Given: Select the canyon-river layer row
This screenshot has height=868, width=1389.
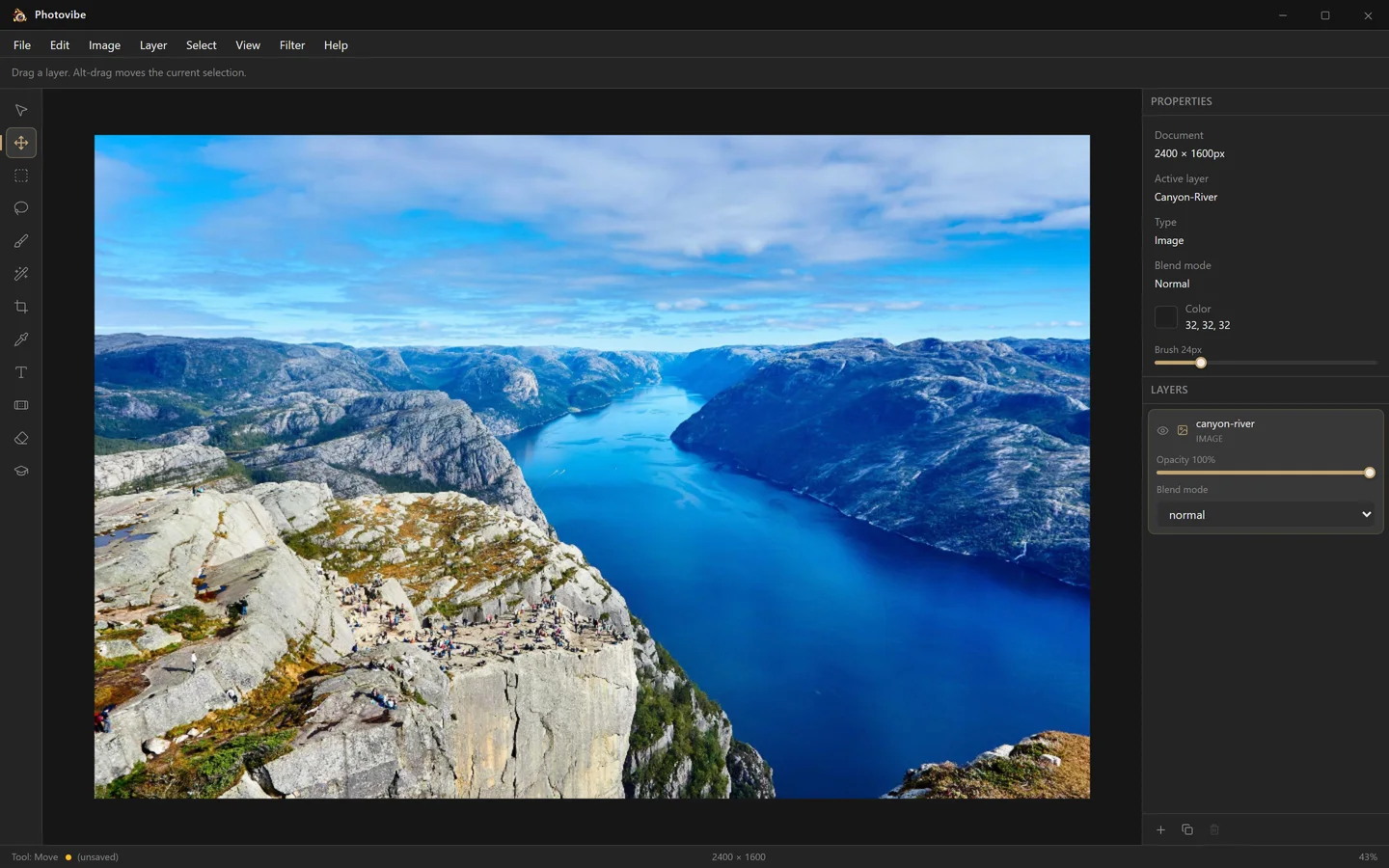Looking at the screenshot, I should 1266,471.
